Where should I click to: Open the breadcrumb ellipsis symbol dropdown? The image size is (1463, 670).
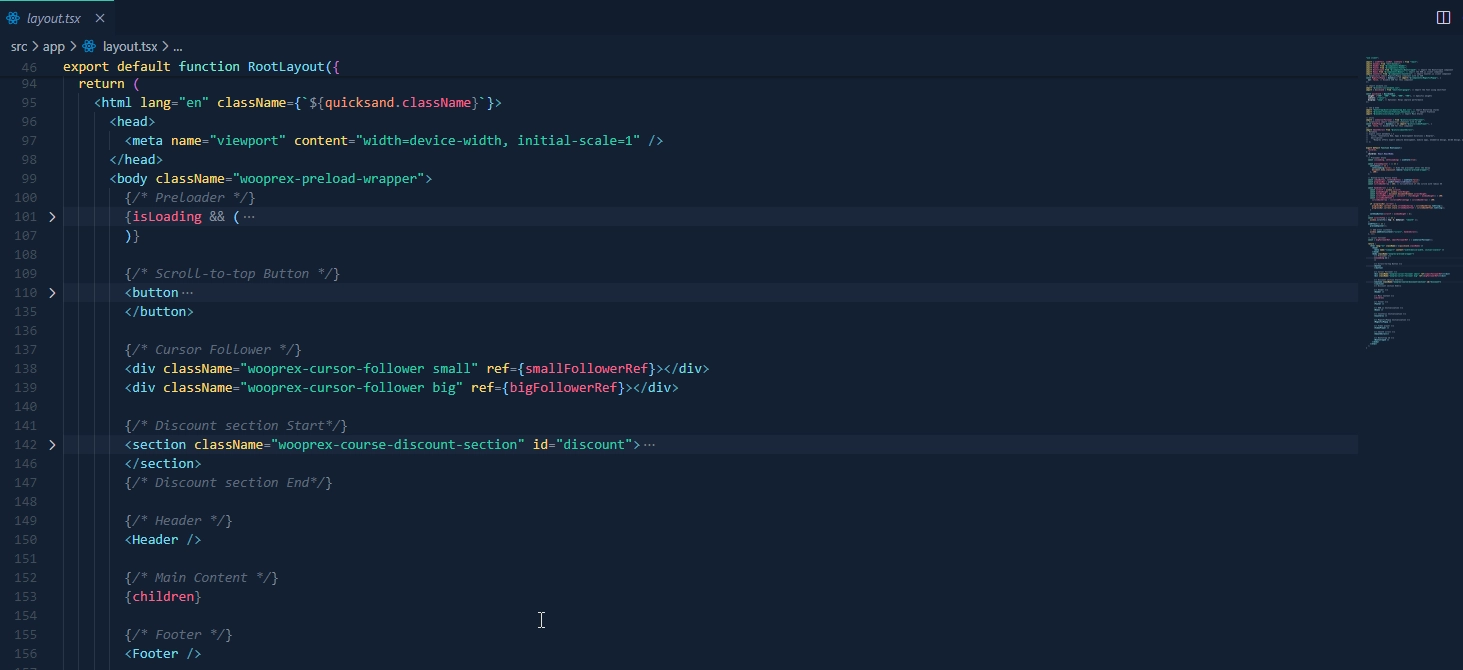176,46
